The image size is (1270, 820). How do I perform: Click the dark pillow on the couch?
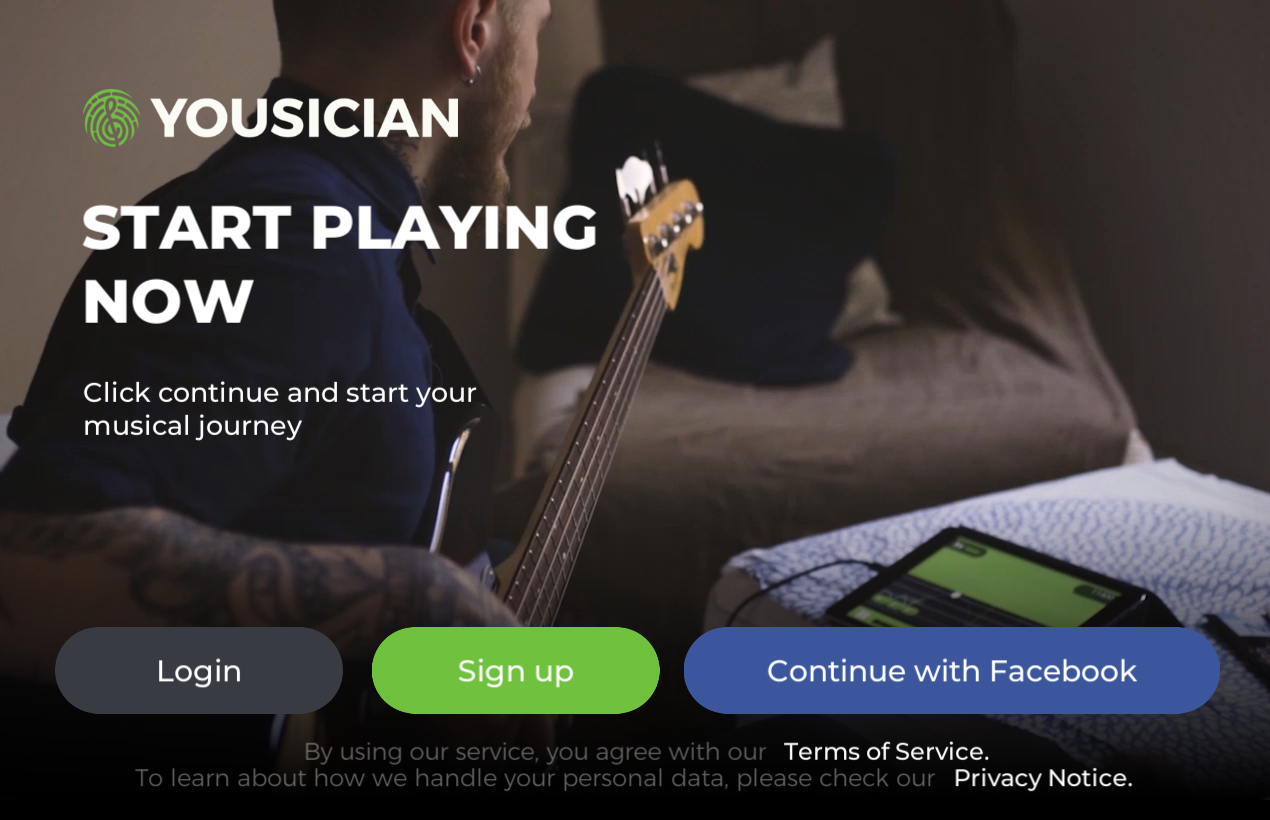click(700, 230)
